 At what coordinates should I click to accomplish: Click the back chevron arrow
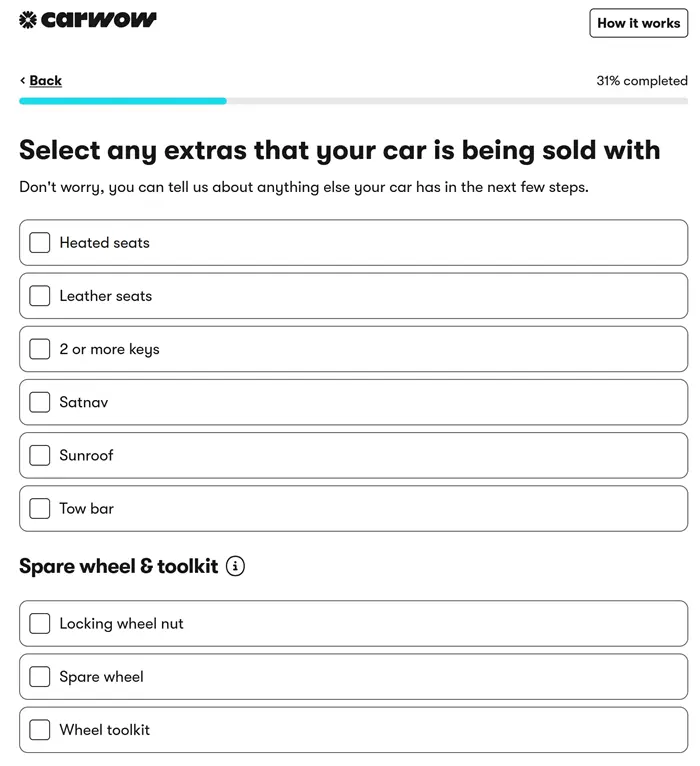point(22,80)
